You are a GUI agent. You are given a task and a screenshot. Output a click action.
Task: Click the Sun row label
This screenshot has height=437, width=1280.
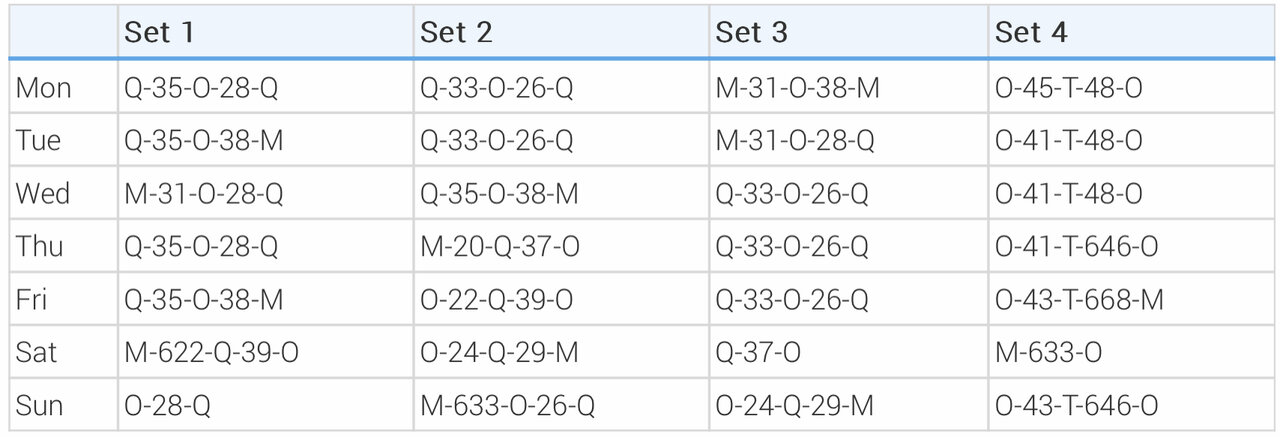tap(39, 405)
